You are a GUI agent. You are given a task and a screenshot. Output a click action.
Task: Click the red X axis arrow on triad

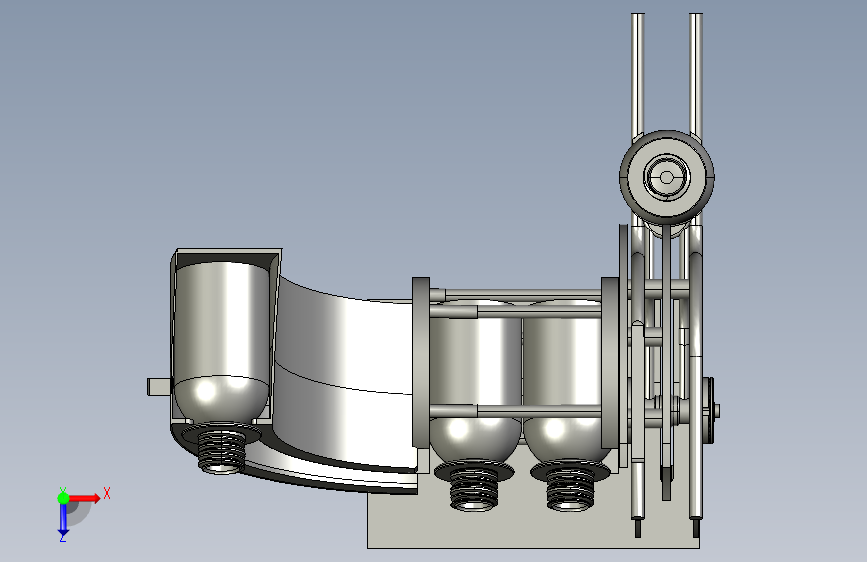click(84, 498)
